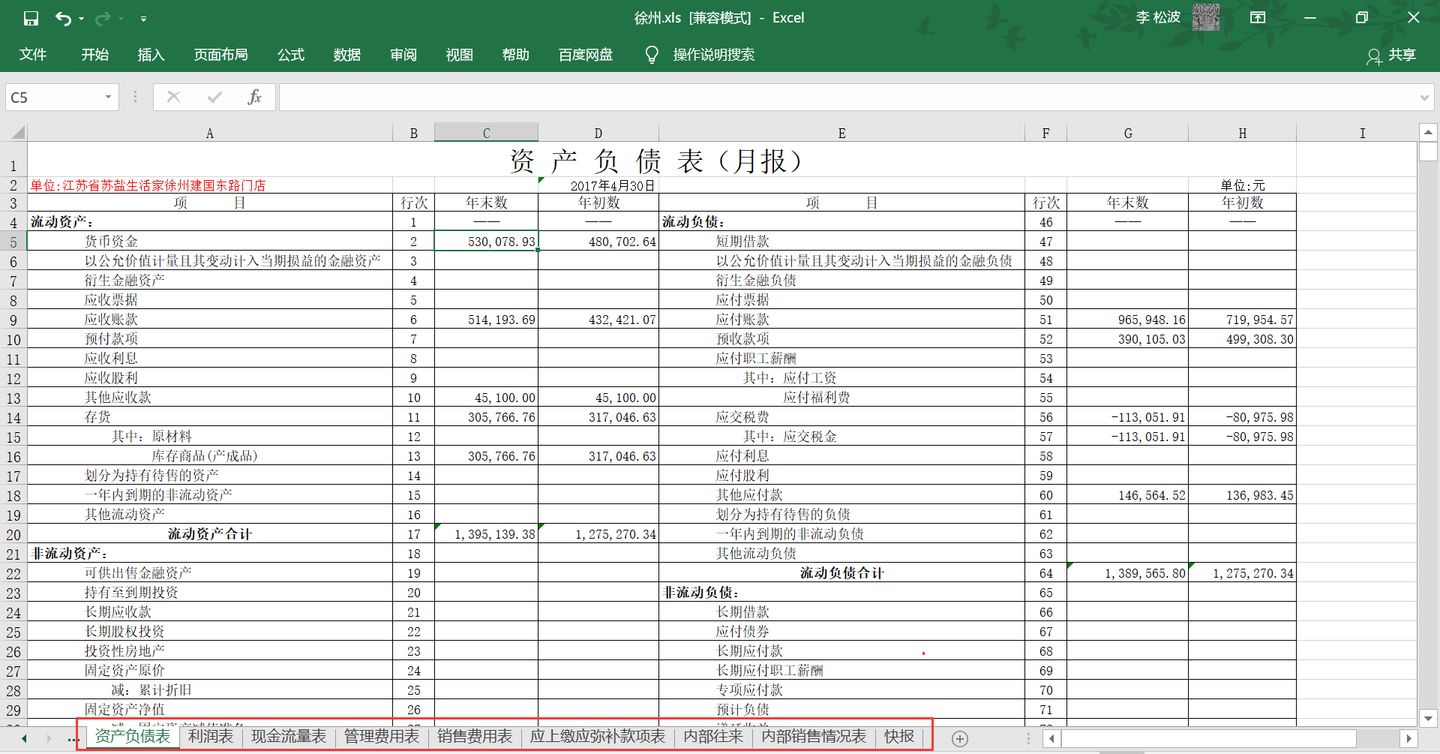Image resolution: width=1440 pixels, height=754 pixels.
Task: Switch to the 利润表 sheet tab
Action: pos(210,737)
